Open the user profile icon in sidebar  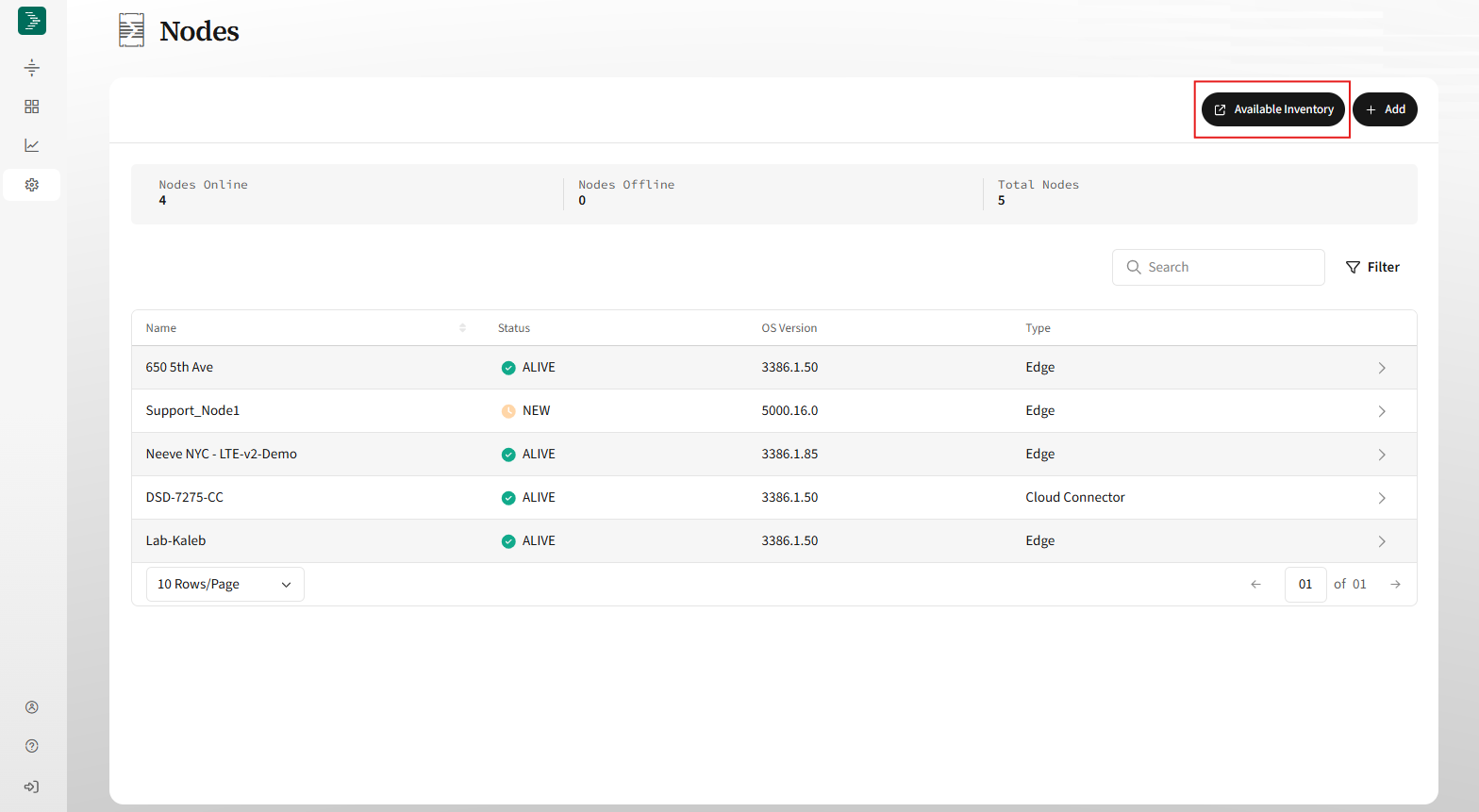click(32, 707)
